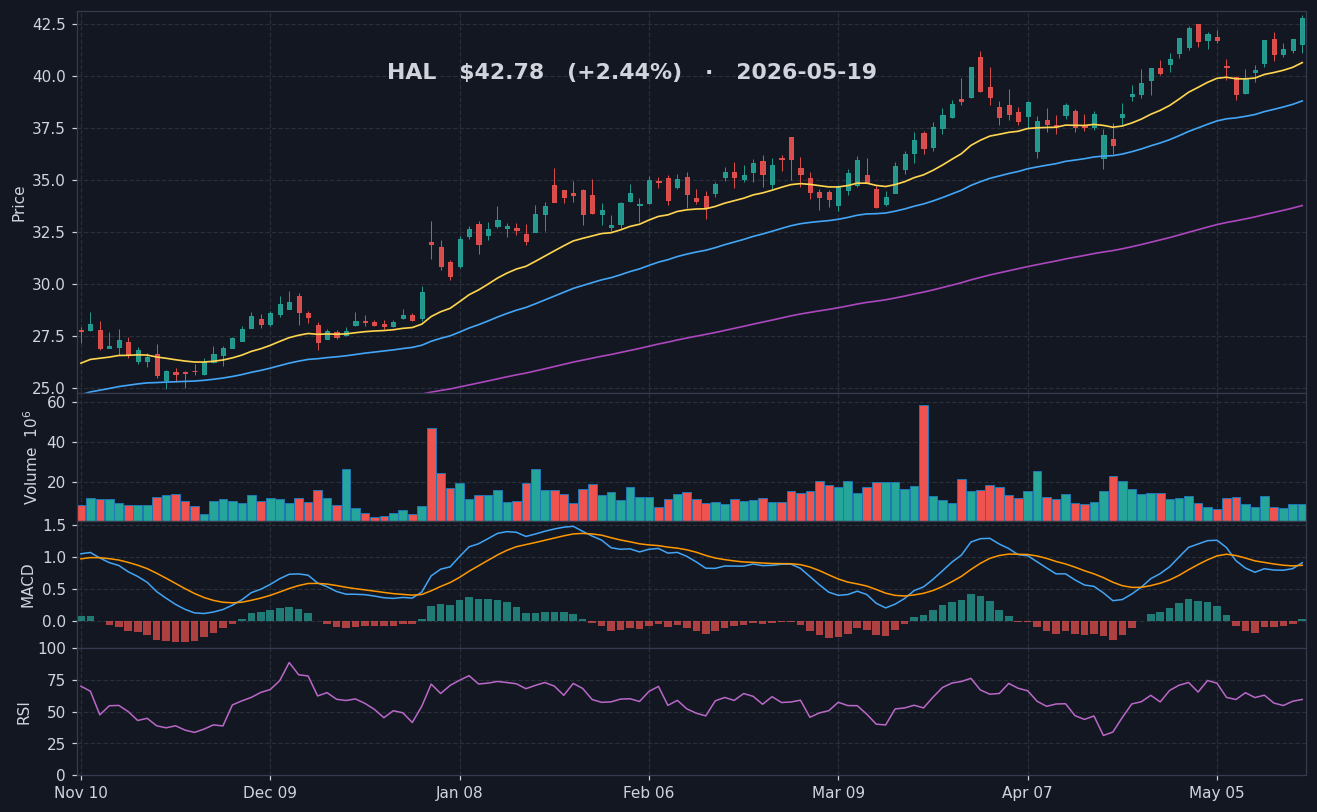1317x812 pixels.
Task: Click the RSI axis label
Action: click(24, 712)
